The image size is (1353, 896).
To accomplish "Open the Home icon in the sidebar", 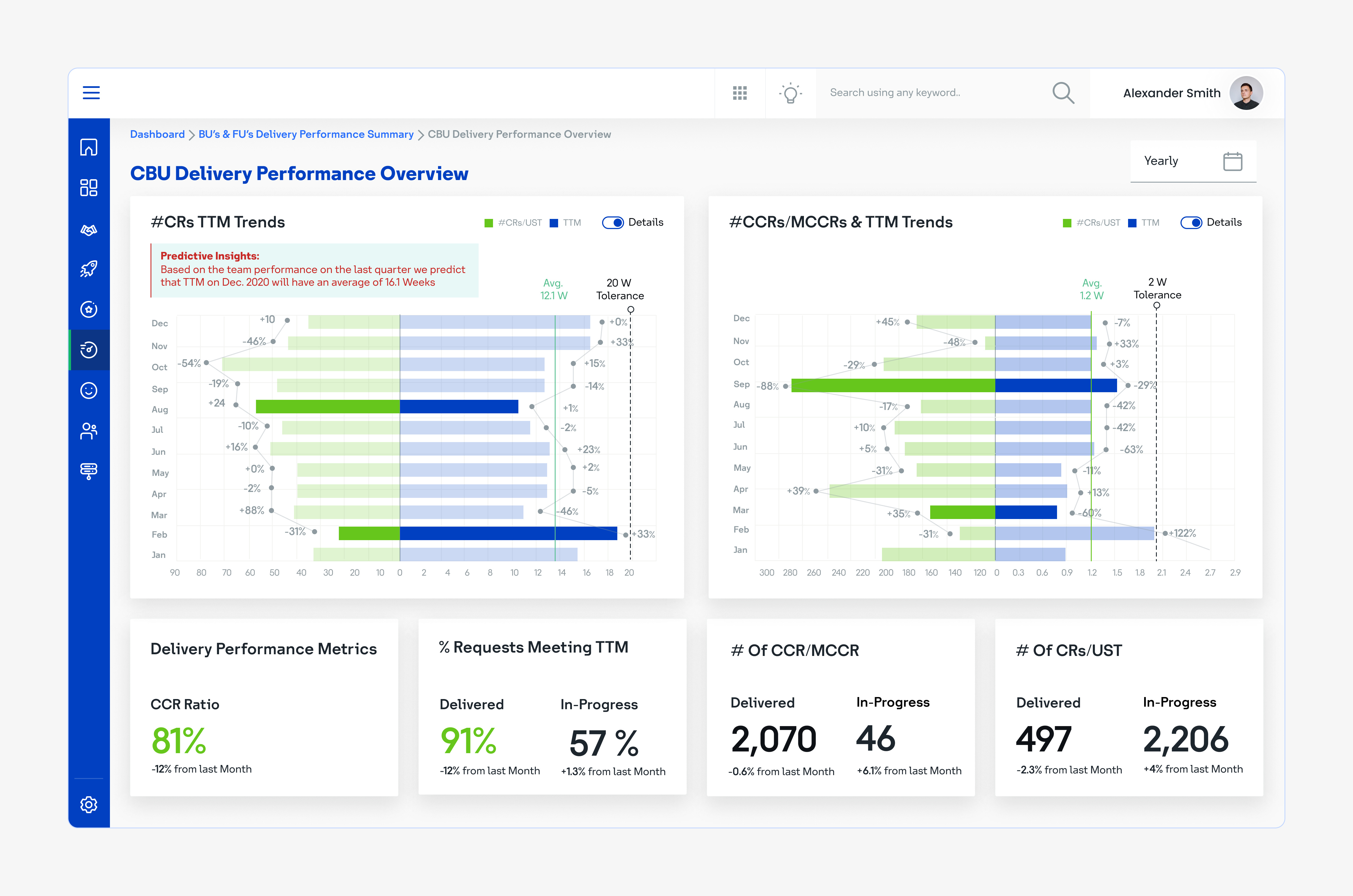I will click(x=89, y=147).
